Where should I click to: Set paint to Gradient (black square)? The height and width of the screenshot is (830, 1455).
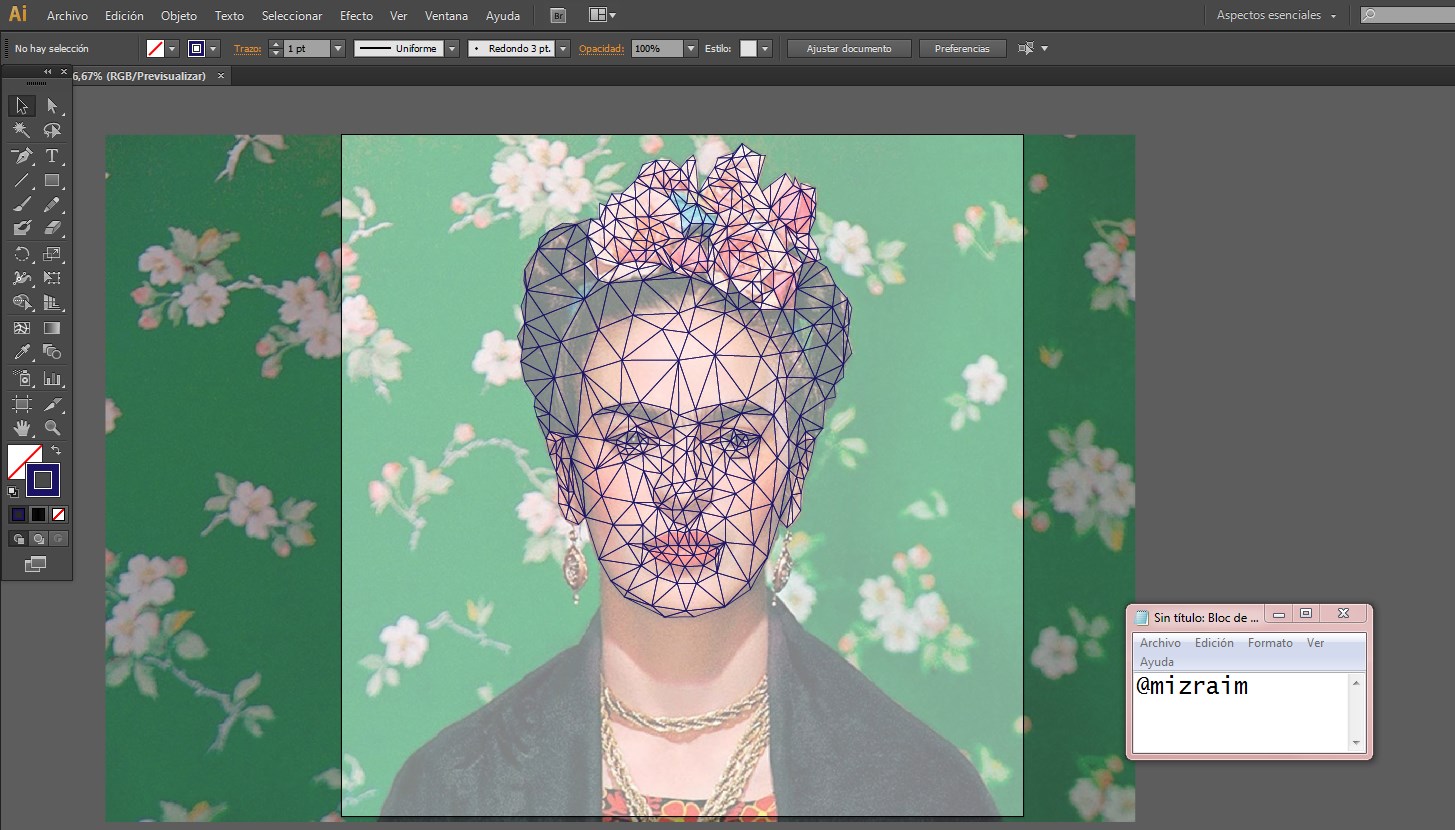coord(38,514)
